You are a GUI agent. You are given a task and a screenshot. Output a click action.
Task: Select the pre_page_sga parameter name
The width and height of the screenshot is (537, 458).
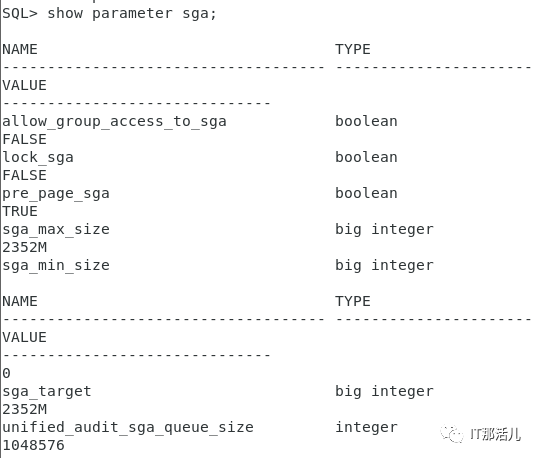pyautogui.click(x=56, y=194)
